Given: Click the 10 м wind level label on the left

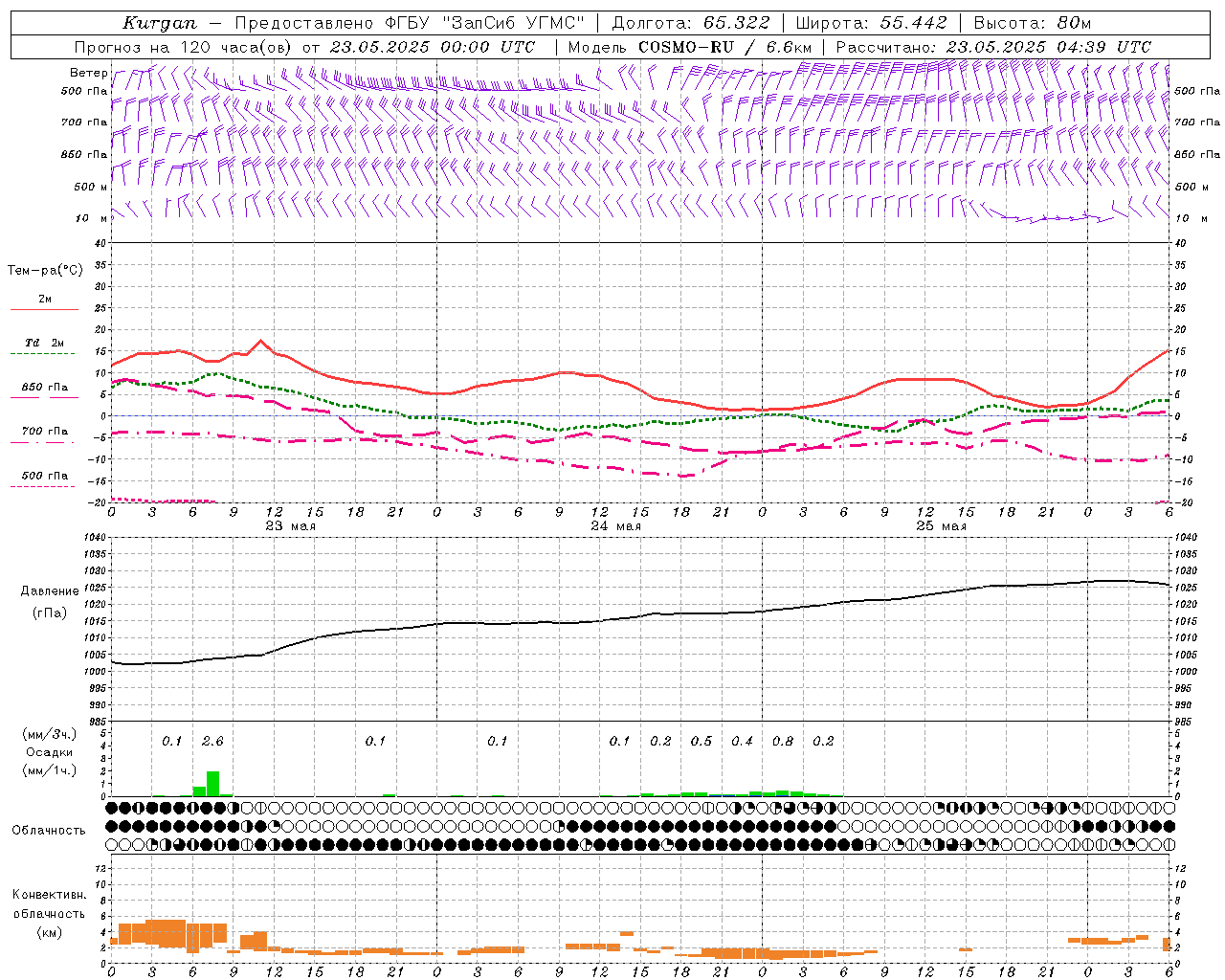Looking at the screenshot, I should 91,218.
